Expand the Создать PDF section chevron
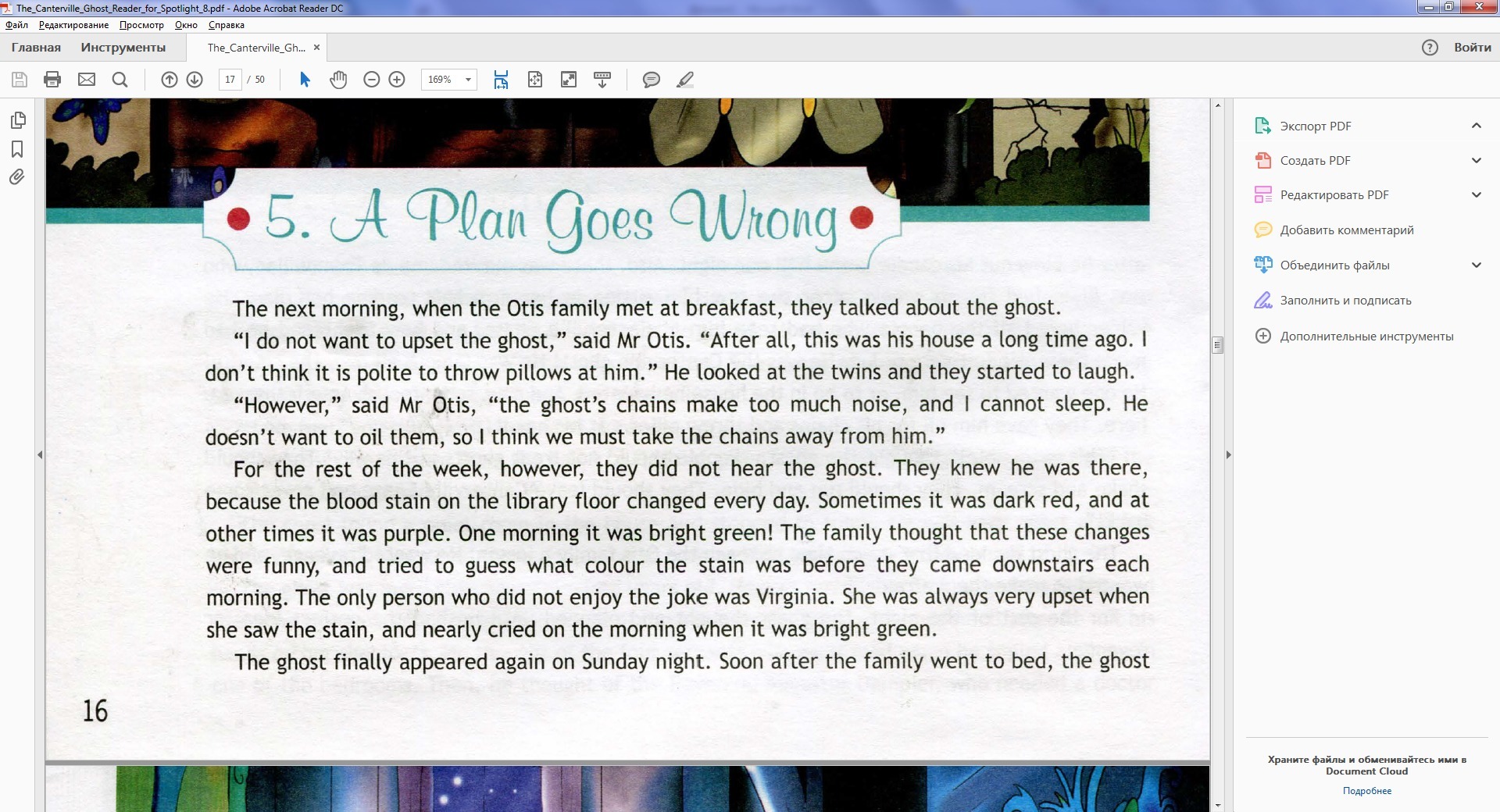Screen dimensions: 1500x812 [x=1476, y=160]
